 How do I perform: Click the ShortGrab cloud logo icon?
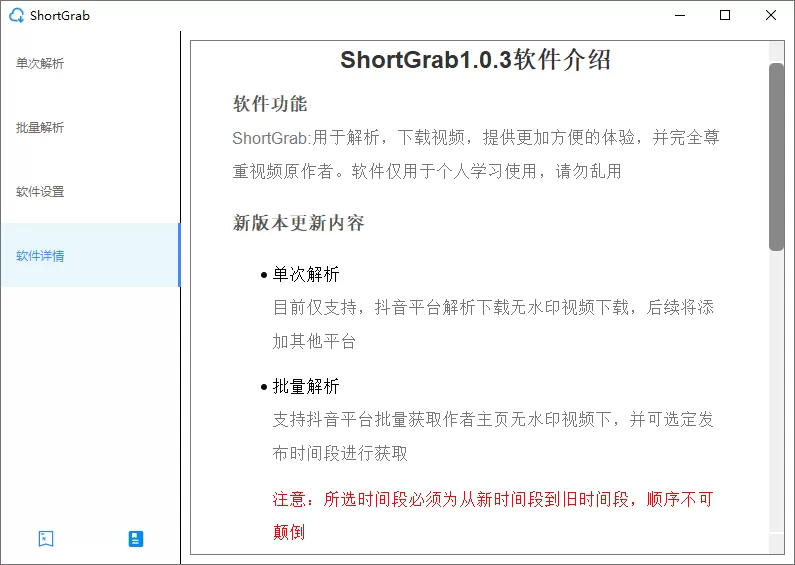click(x=17, y=15)
